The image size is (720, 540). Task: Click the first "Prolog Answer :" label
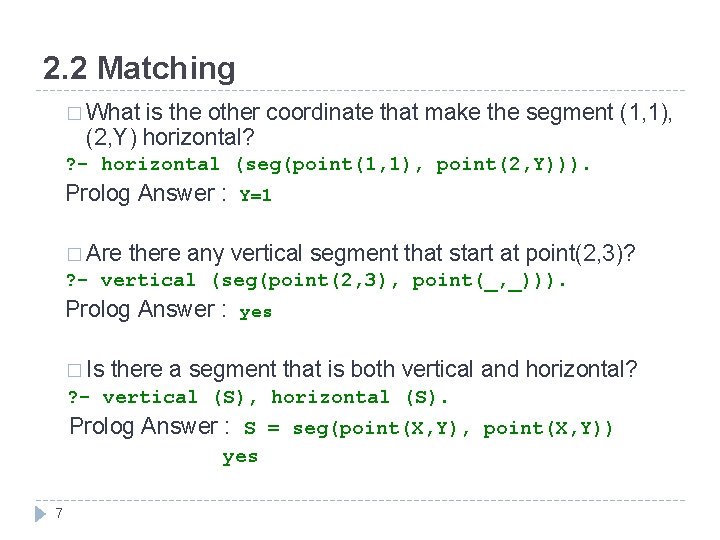(146, 193)
